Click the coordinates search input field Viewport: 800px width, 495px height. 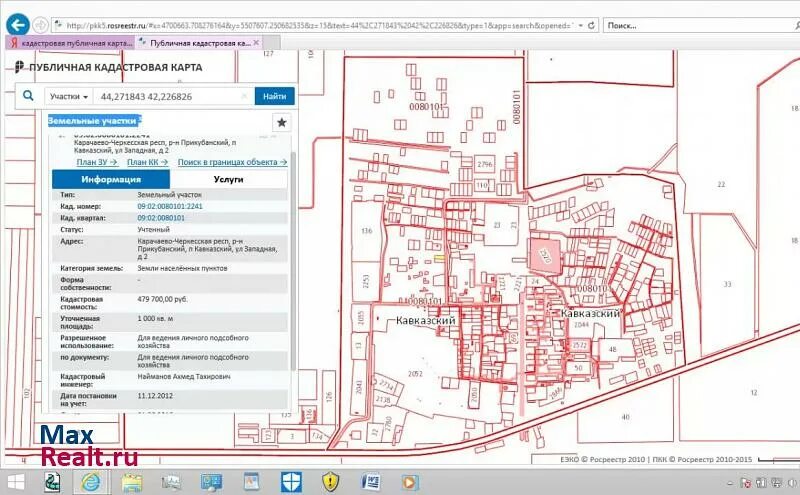[x=168, y=96]
